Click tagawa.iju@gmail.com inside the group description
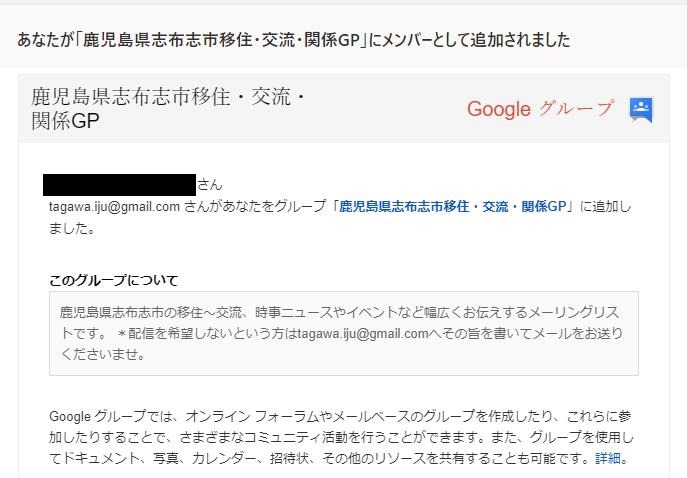This screenshot has width=687, height=478. point(363,334)
